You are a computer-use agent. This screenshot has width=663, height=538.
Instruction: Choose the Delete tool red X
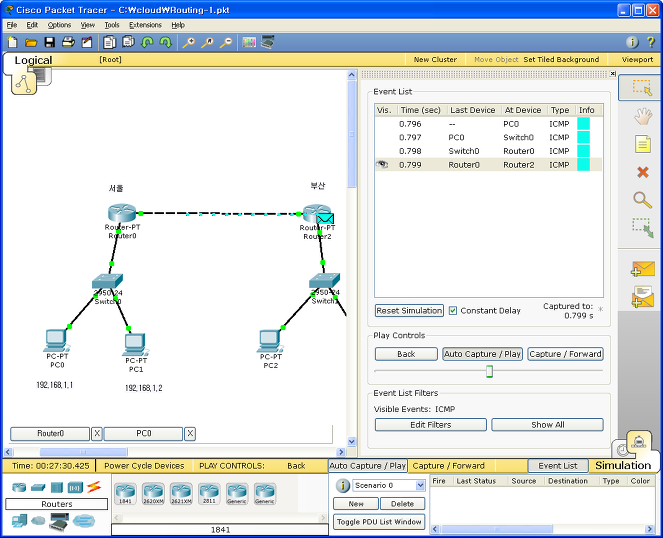coord(643,172)
